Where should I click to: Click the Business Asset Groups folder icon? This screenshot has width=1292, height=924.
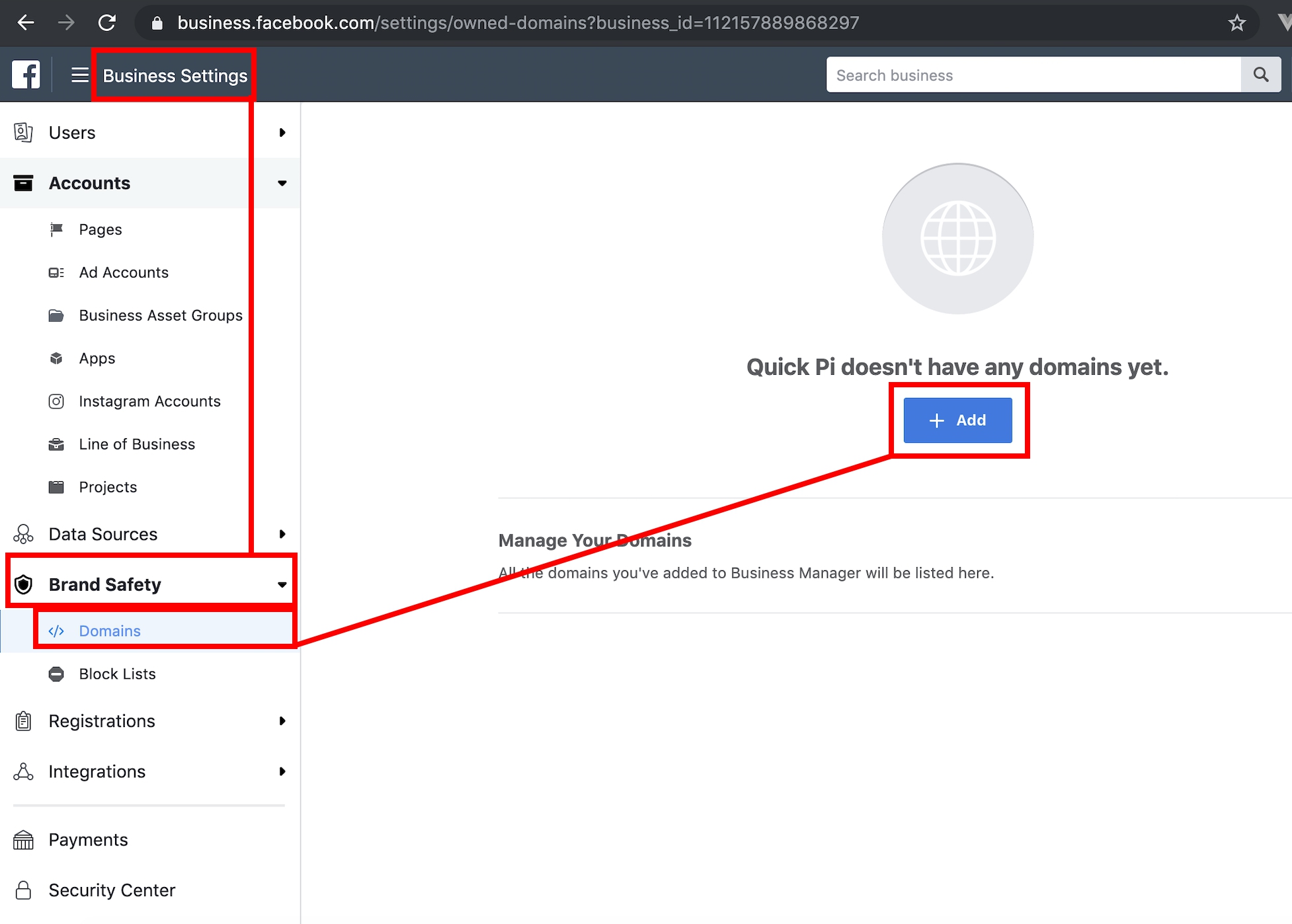click(x=56, y=315)
